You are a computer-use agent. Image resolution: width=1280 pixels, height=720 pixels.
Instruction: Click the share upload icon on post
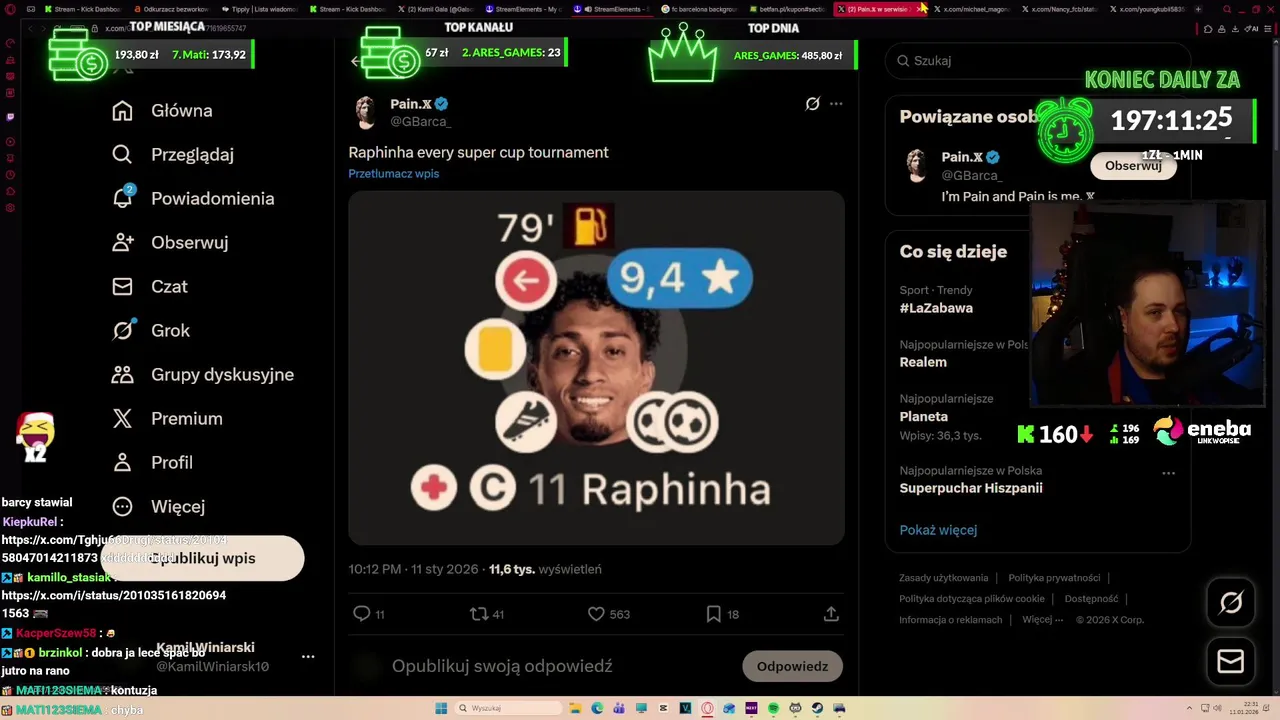[831, 614]
